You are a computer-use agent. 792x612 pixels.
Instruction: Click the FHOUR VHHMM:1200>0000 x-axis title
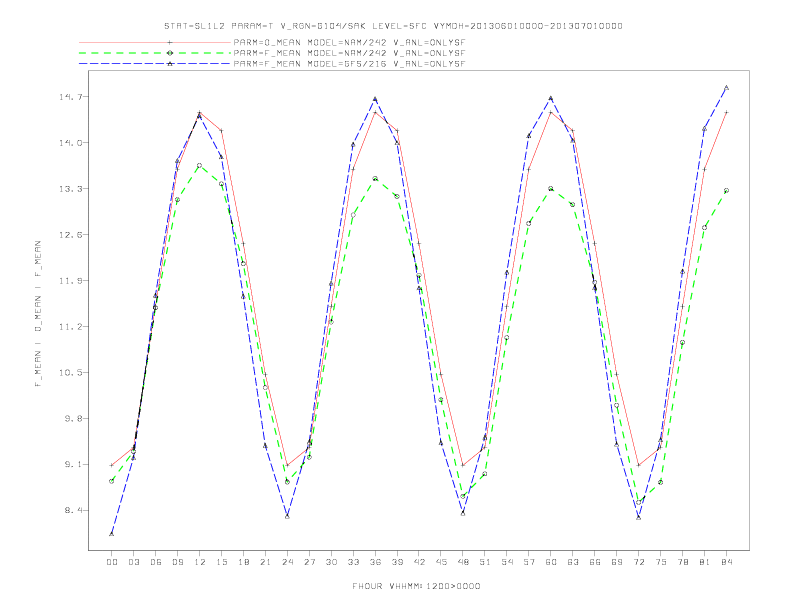pos(416,586)
